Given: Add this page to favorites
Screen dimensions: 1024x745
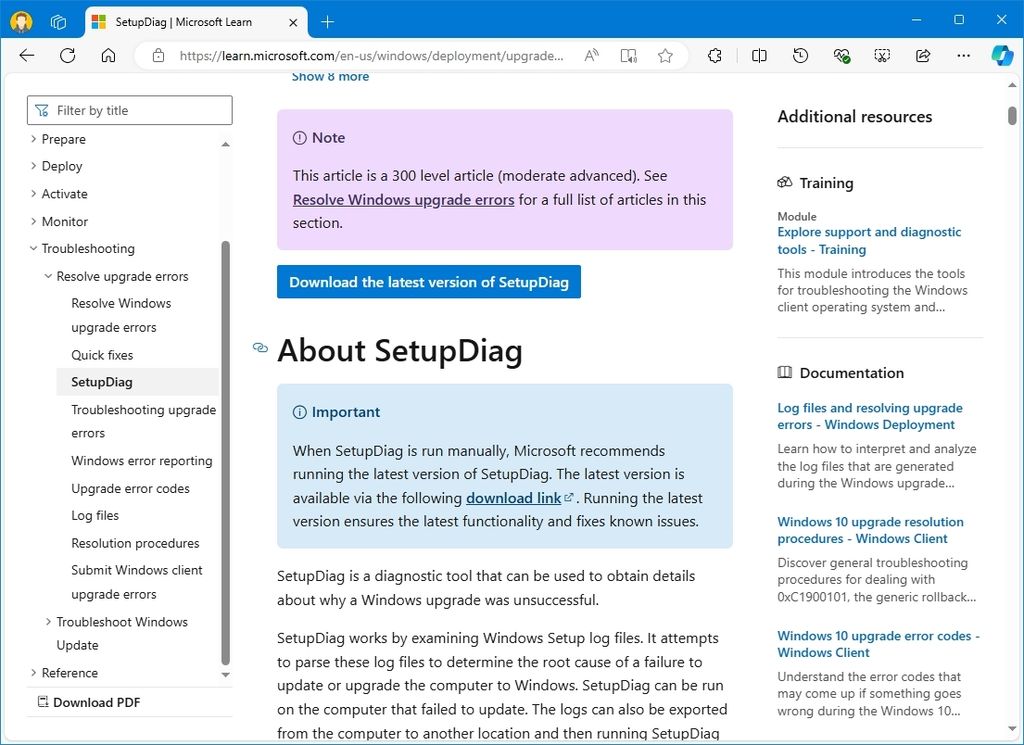Looking at the screenshot, I should (665, 55).
